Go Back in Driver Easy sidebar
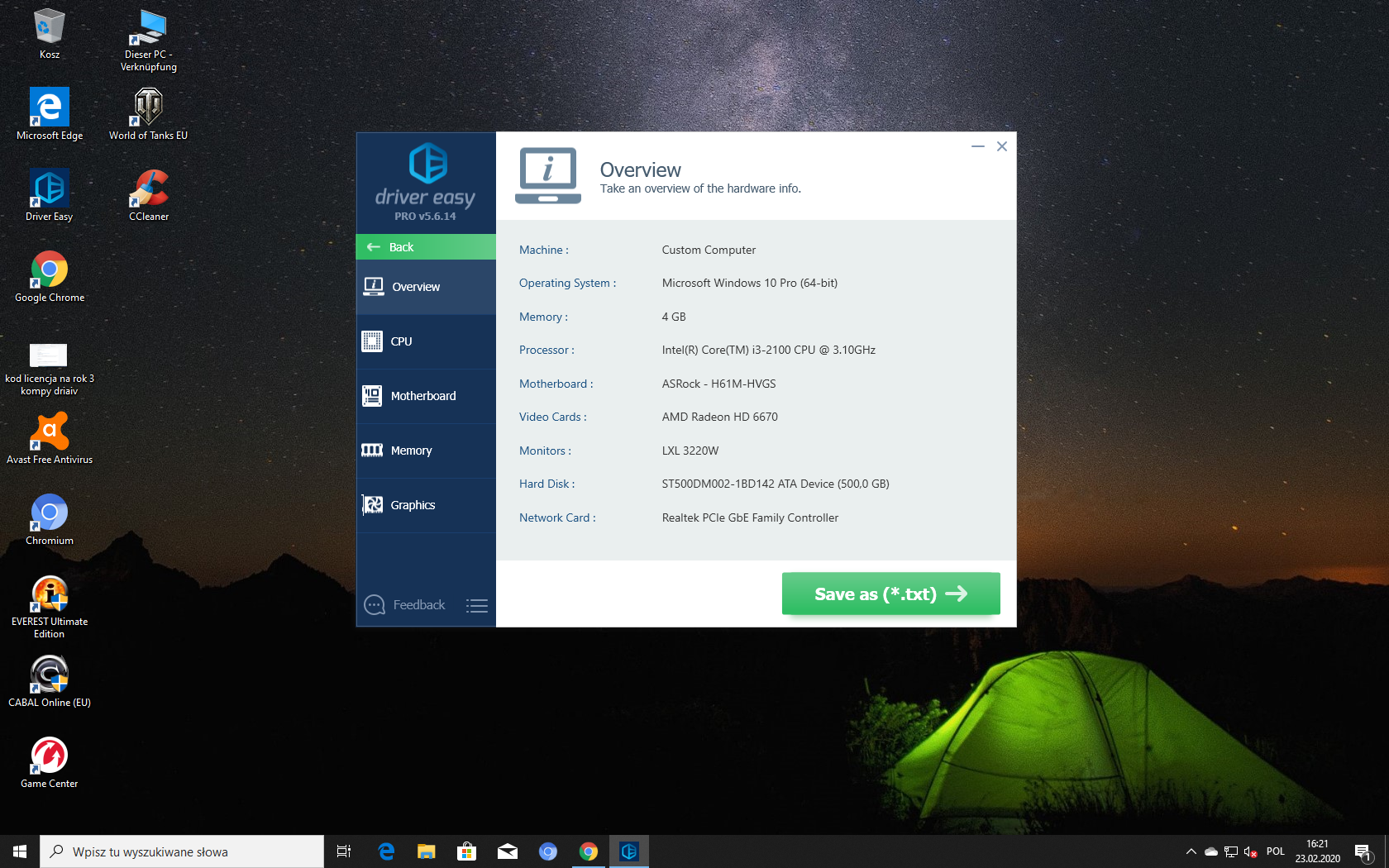This screenshot has height=868, width=1389. (x=426, y=247)
